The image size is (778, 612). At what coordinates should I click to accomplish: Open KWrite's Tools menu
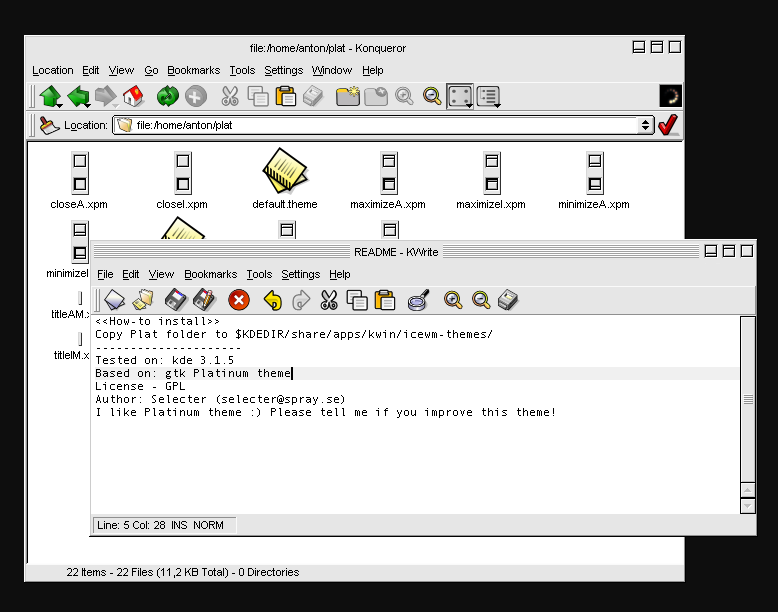coord(259,274)
